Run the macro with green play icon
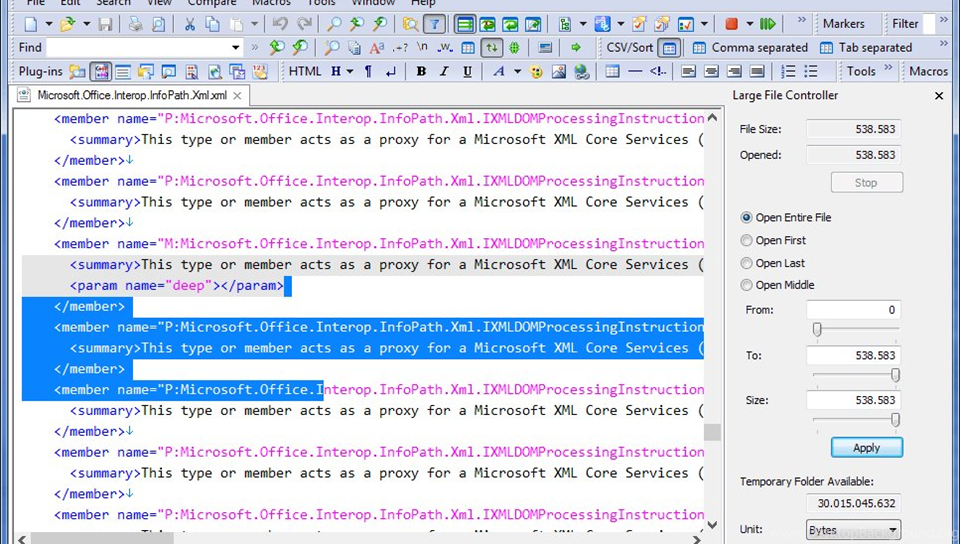The image size is (960, 544). pyautogui.click(x=768, y=24)
